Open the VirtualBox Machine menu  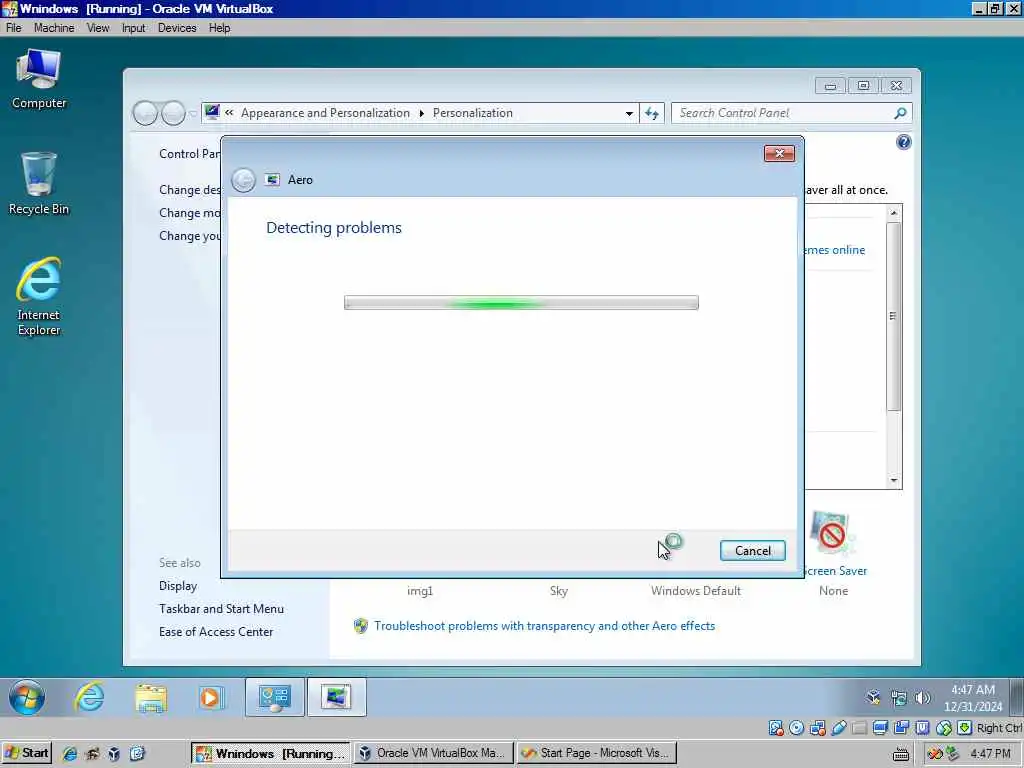pyautogui.click(x=54, y=27)
